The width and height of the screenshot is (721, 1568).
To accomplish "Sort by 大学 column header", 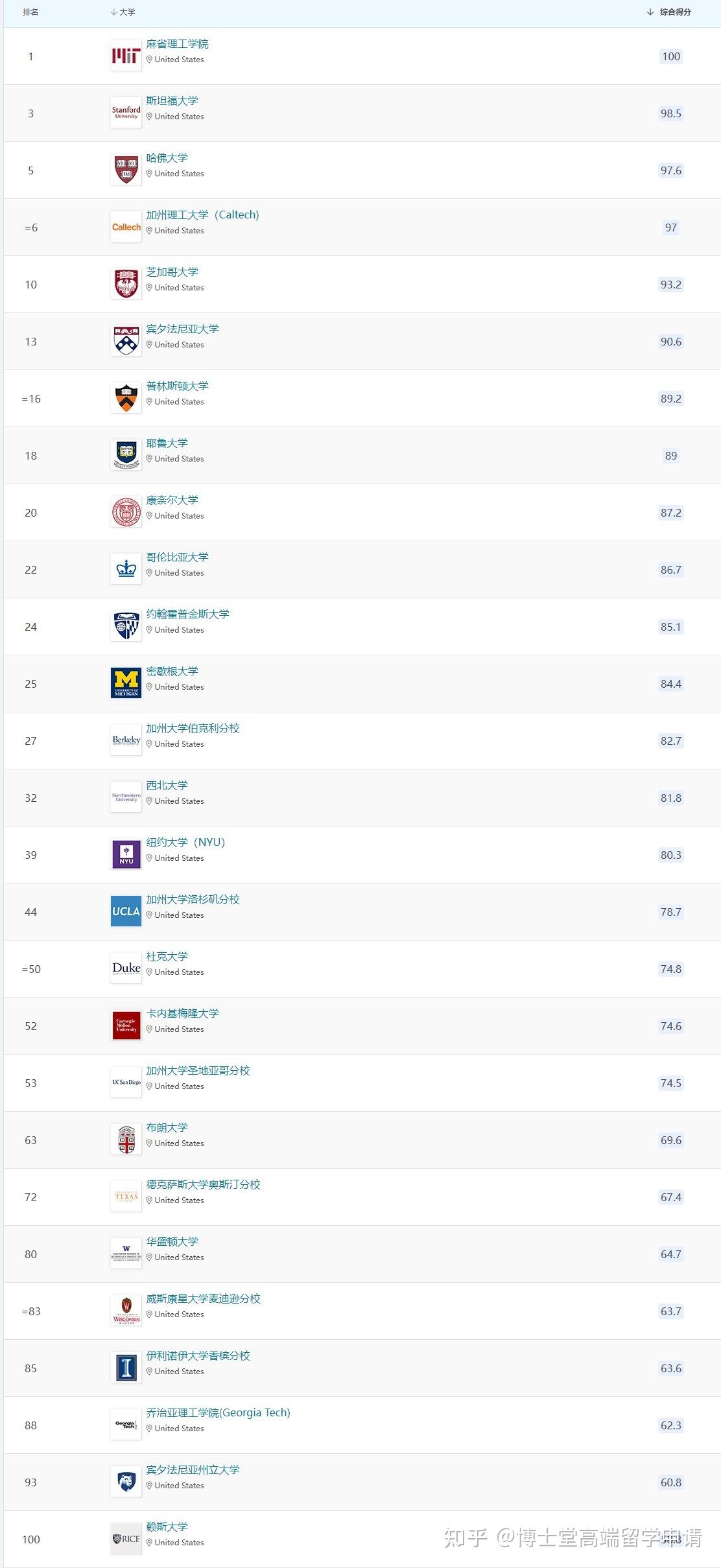I will pyautogui.click(x=127, y=12).
